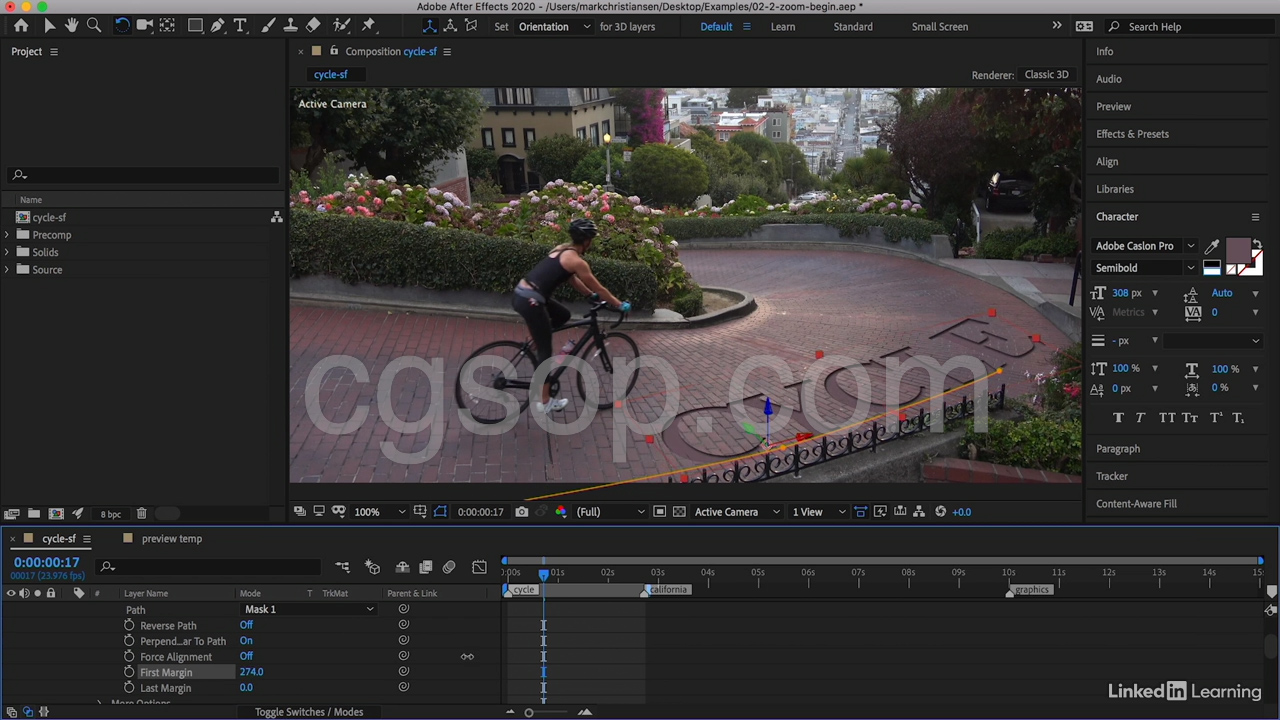Create a new folder in Project panel
The width and height of the screenshot is (1280, 720).
click(33, 514)
